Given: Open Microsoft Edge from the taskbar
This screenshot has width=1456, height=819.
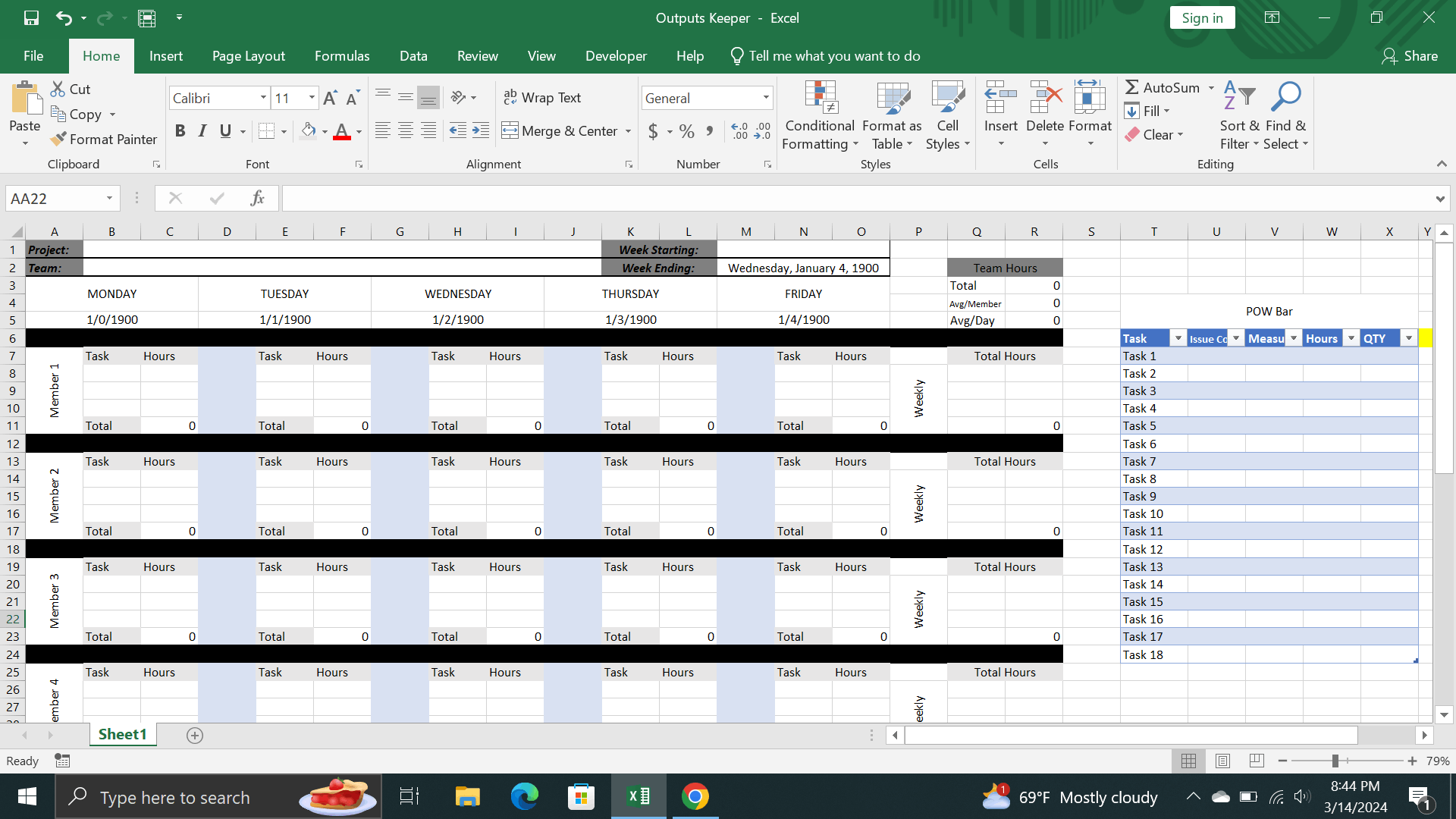Looking at the screenshot, I should pos(524,796).
